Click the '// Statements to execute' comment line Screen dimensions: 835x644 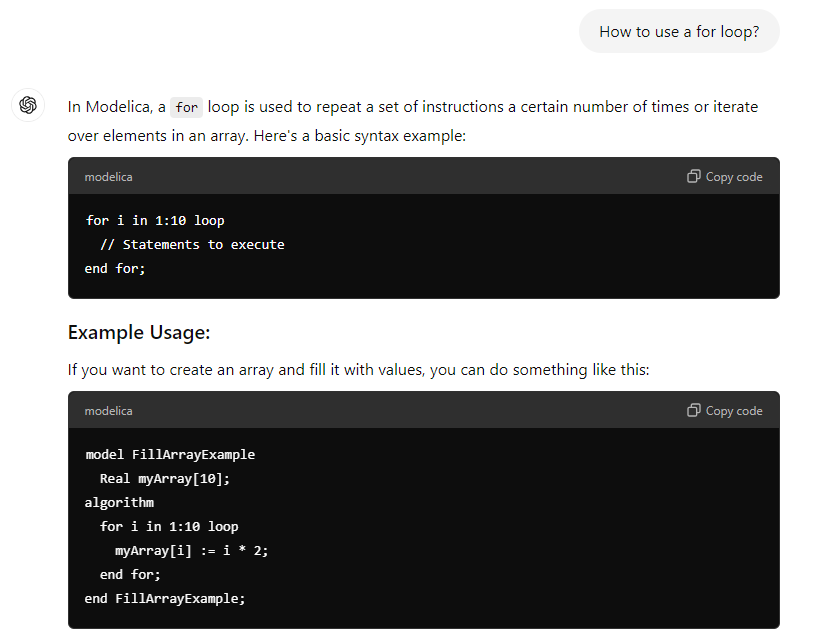[192, 244]
